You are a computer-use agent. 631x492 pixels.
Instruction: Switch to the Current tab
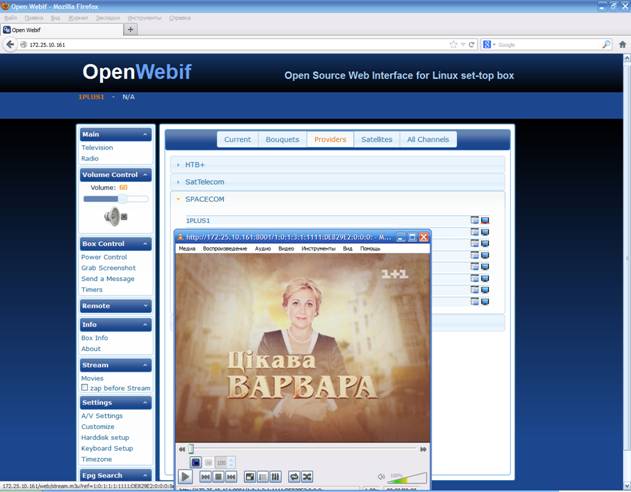(x=237, y=140)
